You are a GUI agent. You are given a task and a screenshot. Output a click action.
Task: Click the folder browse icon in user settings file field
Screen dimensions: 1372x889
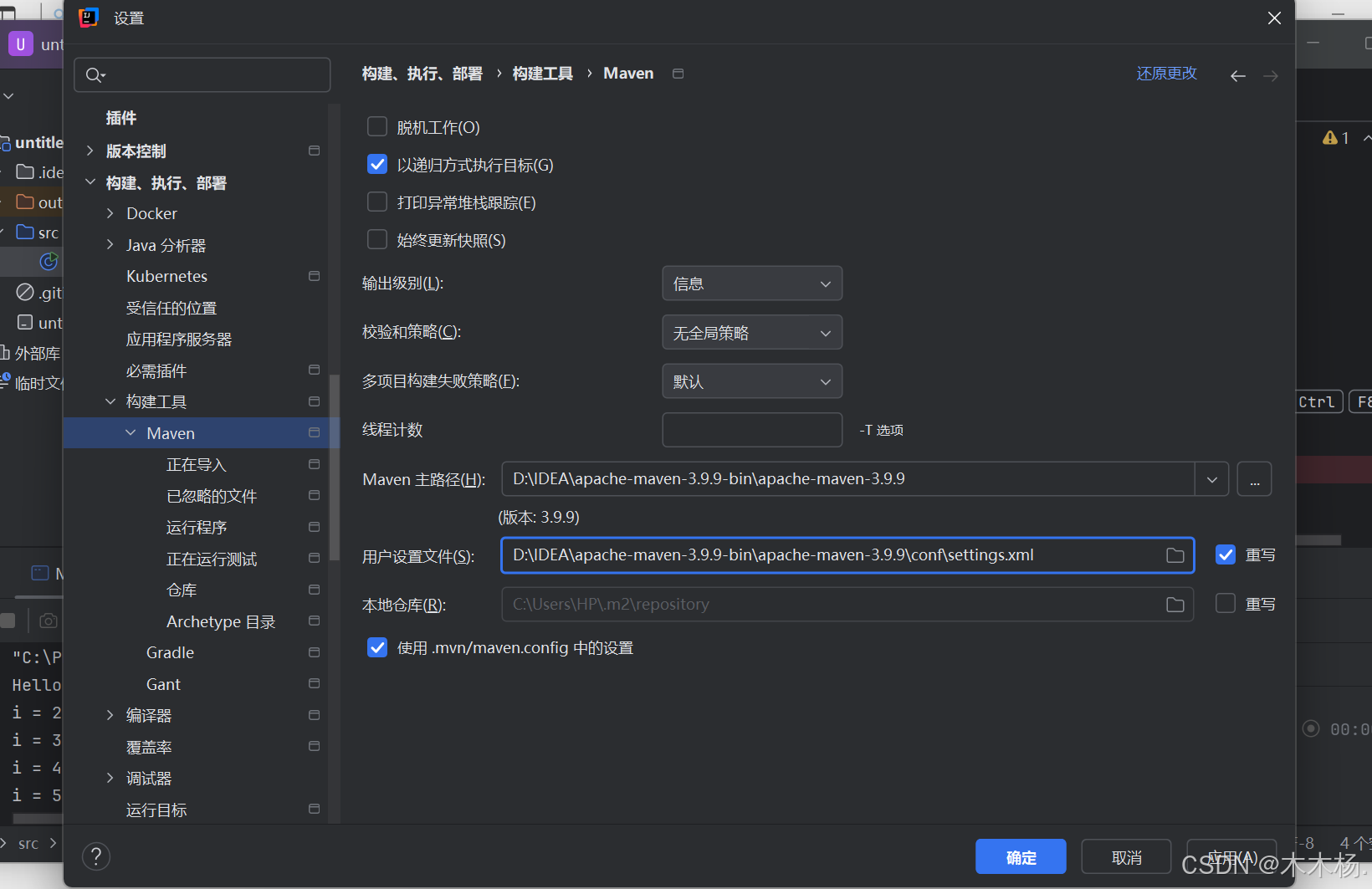click(x=1175, y=555)
